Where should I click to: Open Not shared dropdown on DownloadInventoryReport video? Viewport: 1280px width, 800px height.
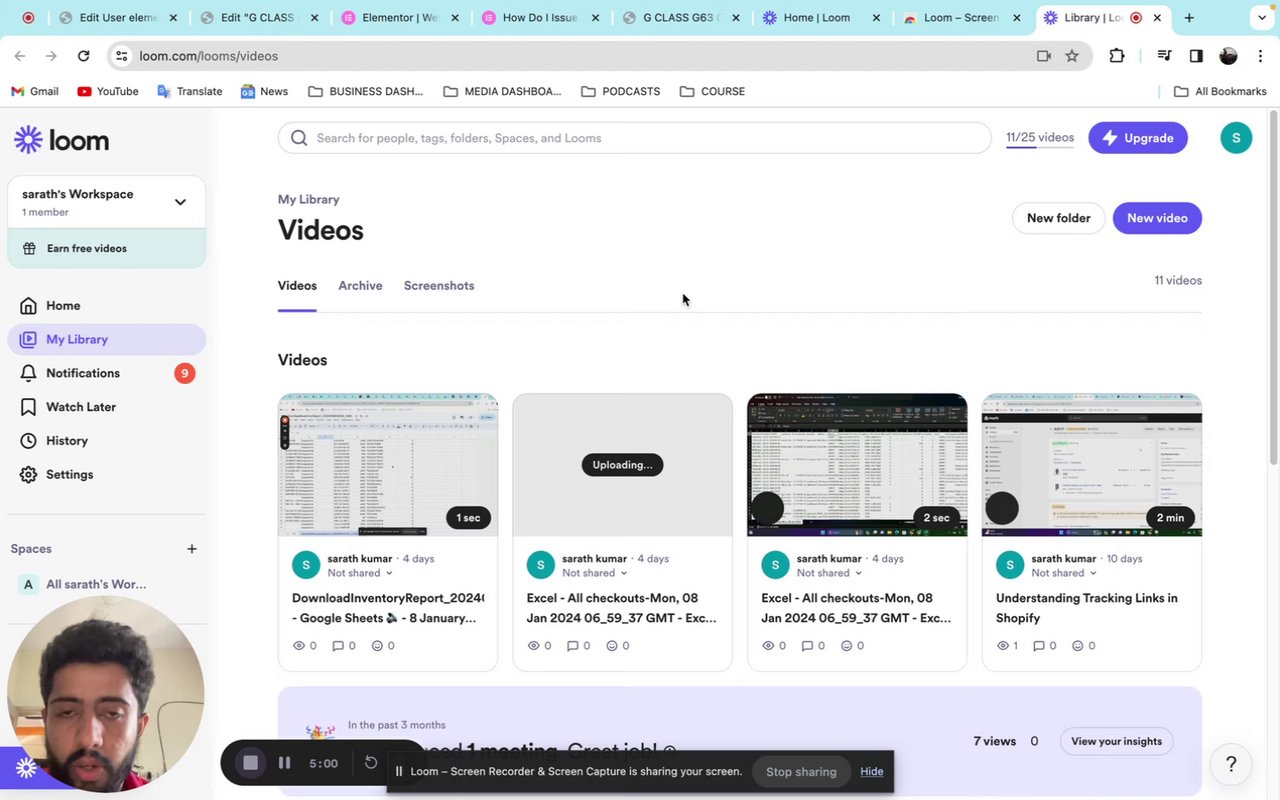360,573
